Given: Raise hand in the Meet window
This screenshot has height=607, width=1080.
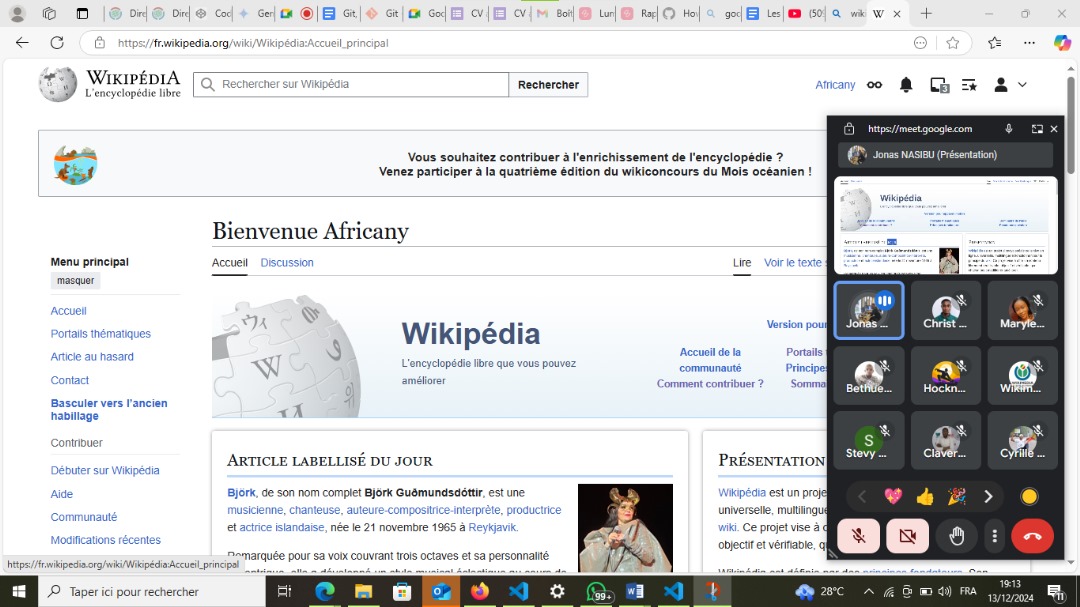Looking at the screenshot, I should point(956,536).
